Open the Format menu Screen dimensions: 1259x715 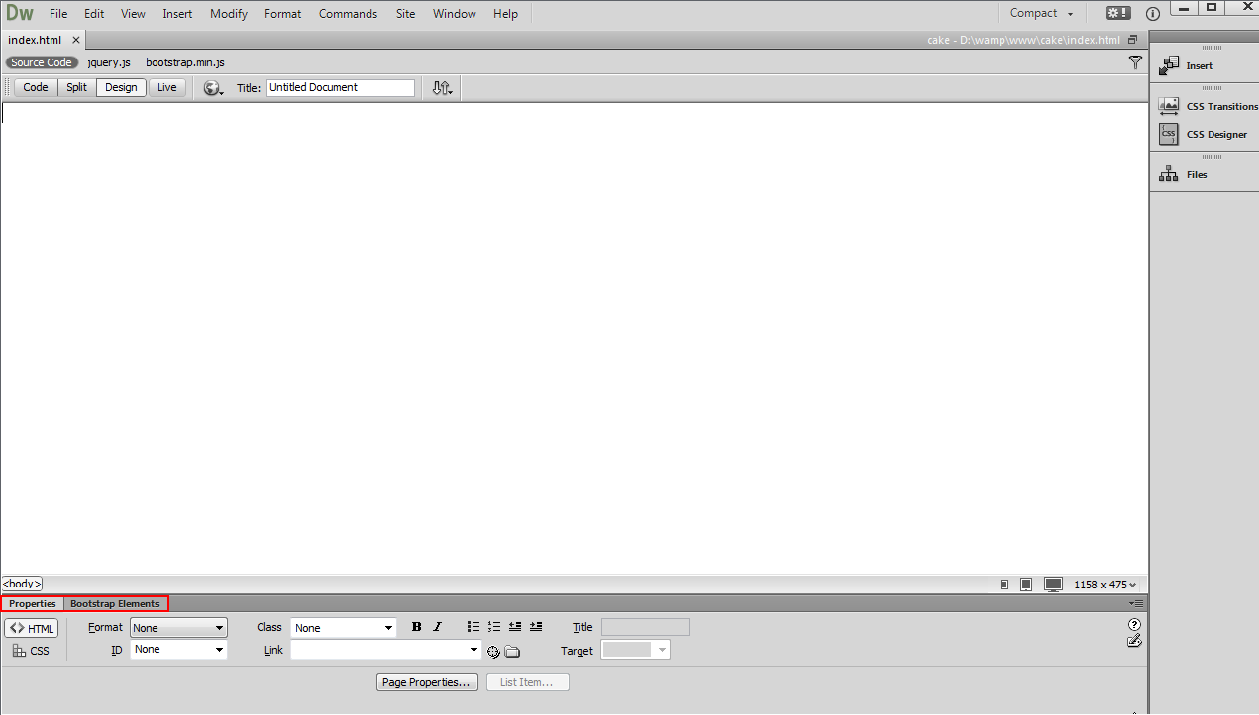tap(283, 14)
